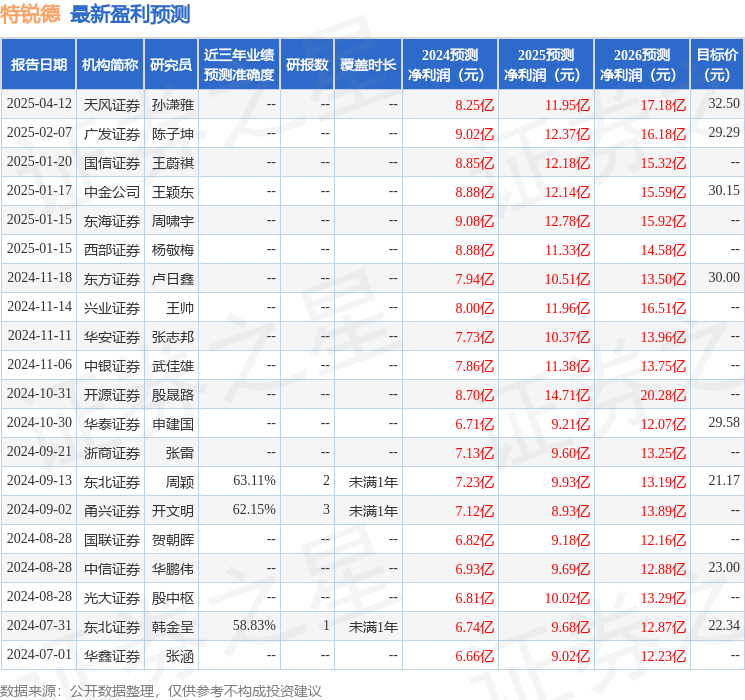Click target price 23.00
The height and width of the screenshot is (700, 745).
[x=724, y=567]
